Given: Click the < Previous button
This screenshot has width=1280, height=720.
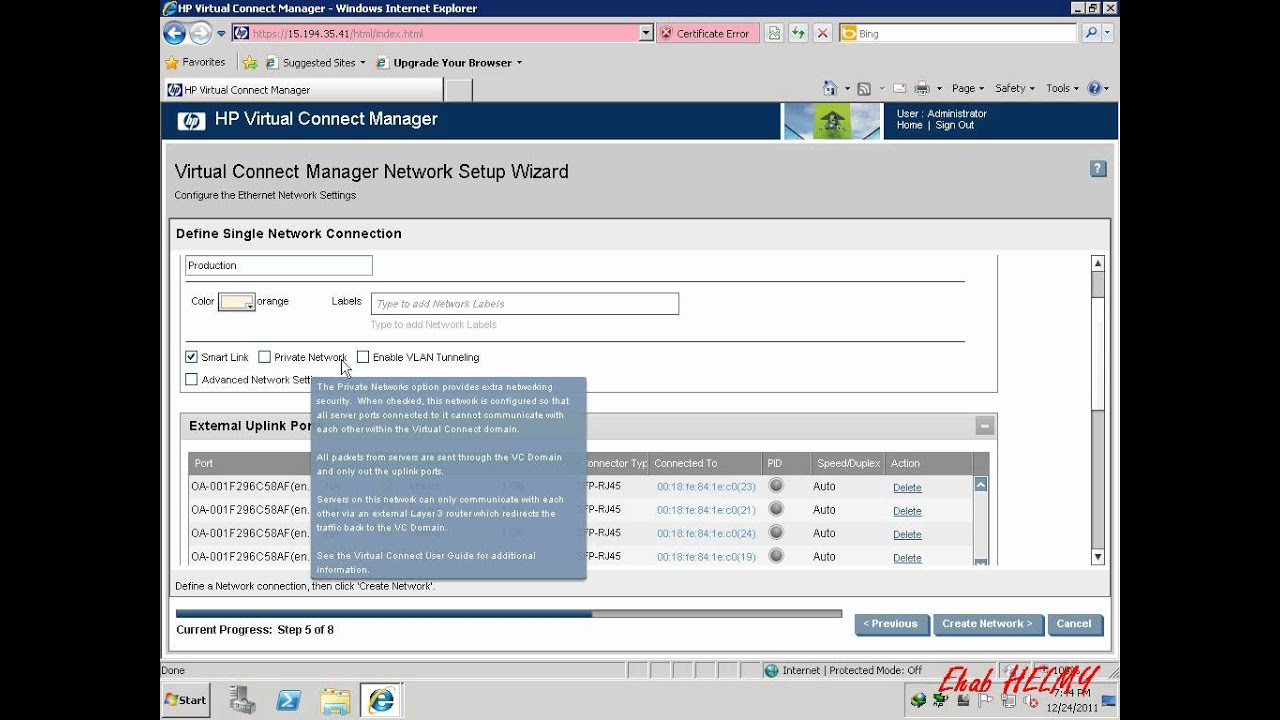Looking at the screenshot, I should [891, 624].
